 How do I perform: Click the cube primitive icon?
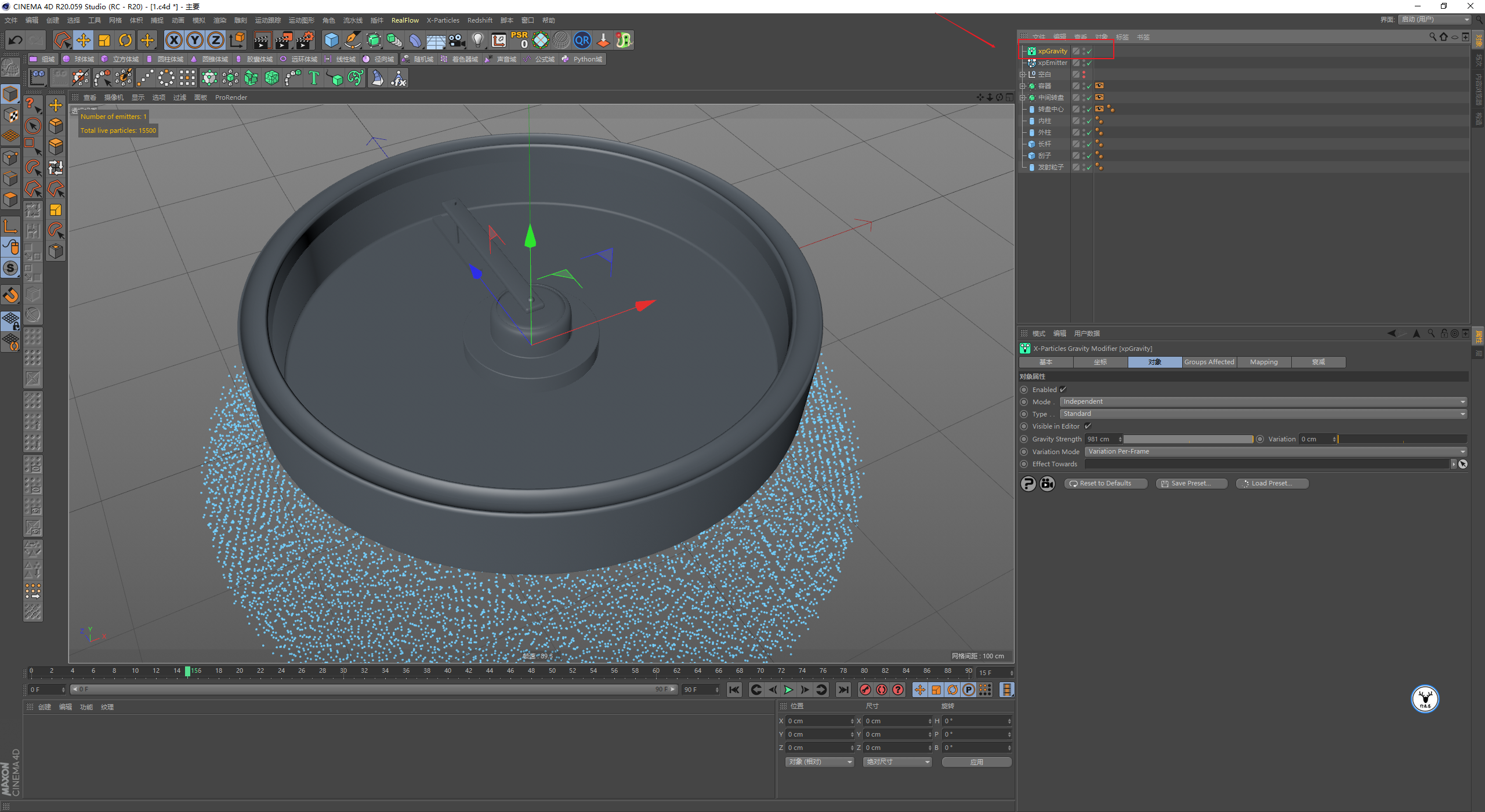(x=331, y=40)
